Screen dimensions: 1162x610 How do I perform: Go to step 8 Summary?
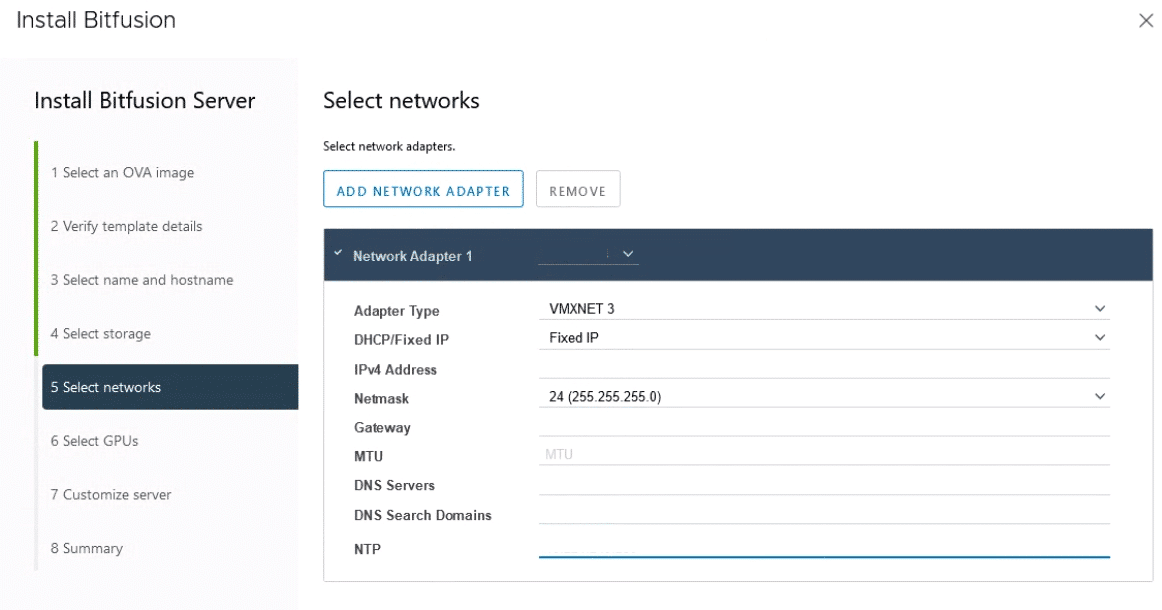87,548
